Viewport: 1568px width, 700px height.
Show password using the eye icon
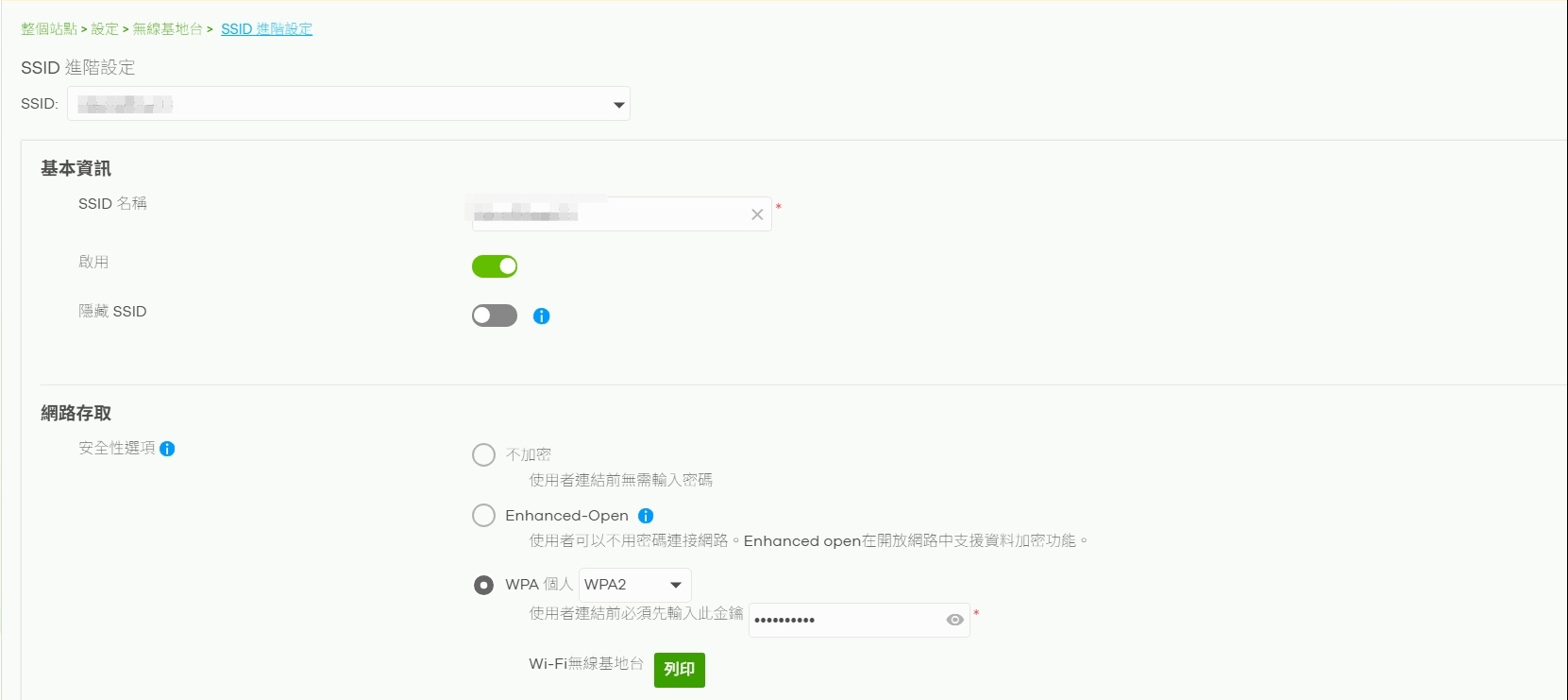954,620
